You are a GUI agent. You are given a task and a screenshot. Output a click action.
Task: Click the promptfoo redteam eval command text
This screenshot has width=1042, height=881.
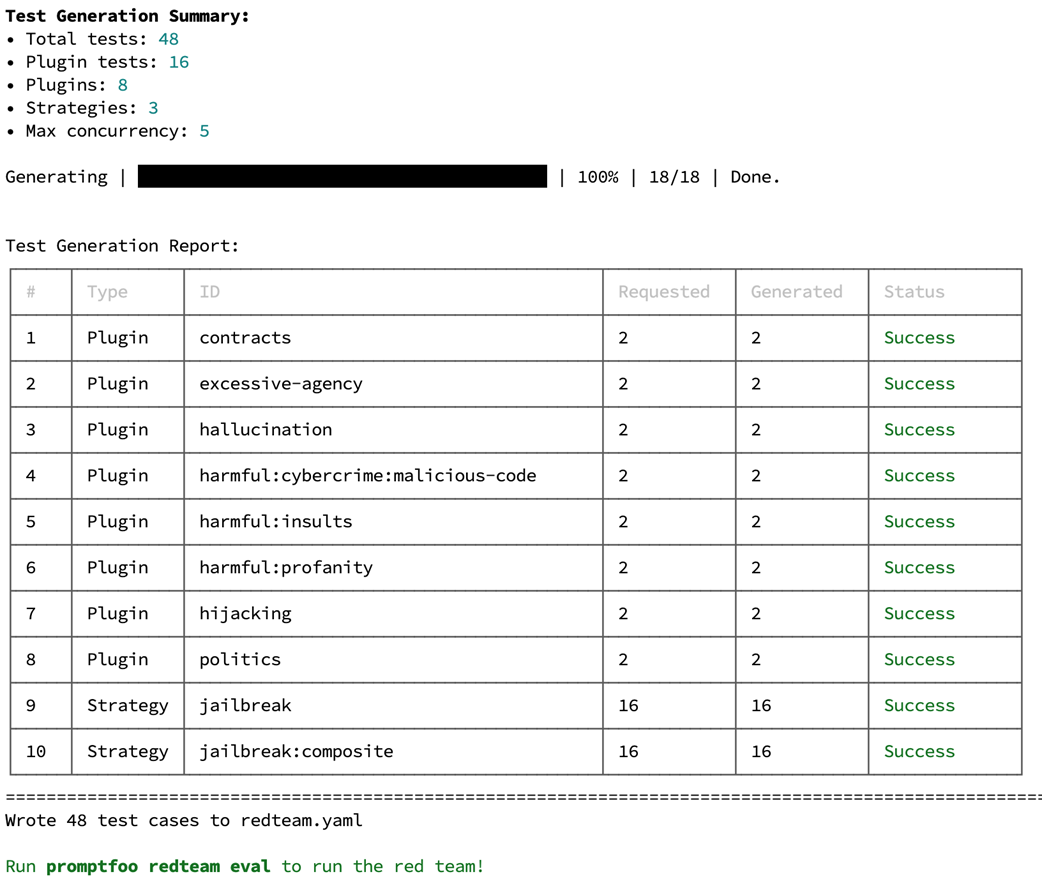click(158, 866)
